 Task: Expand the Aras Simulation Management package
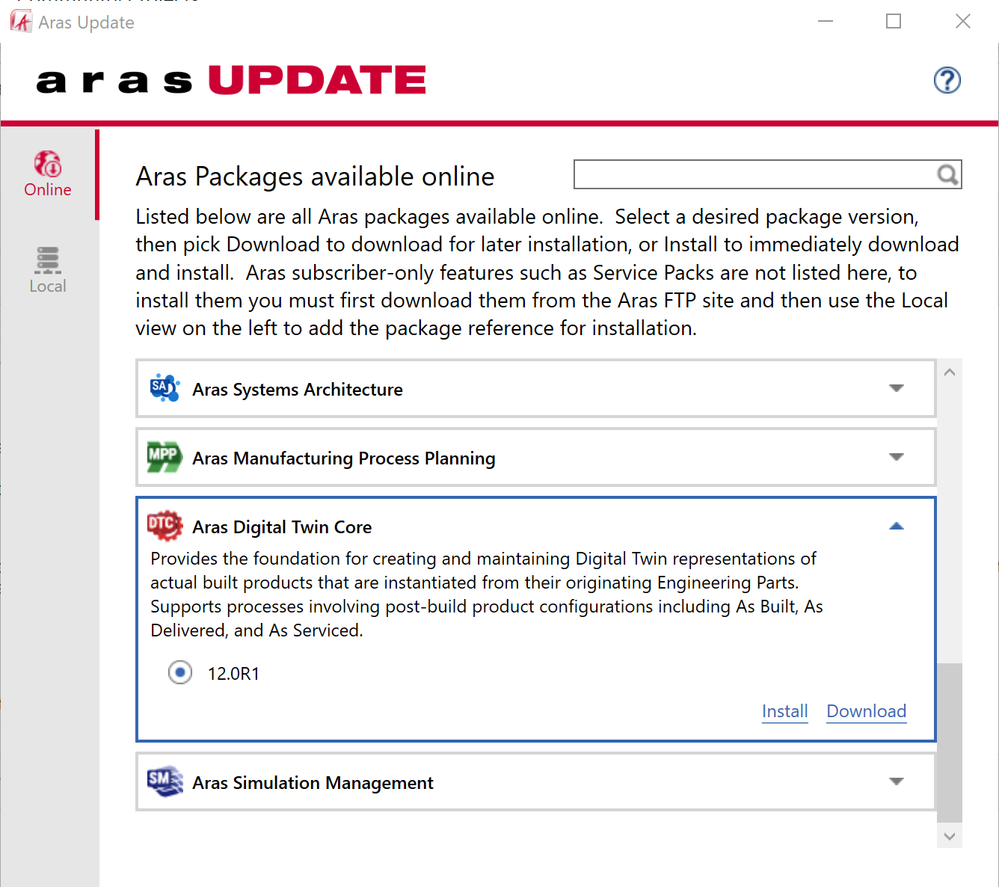click(x=896, y=781)
